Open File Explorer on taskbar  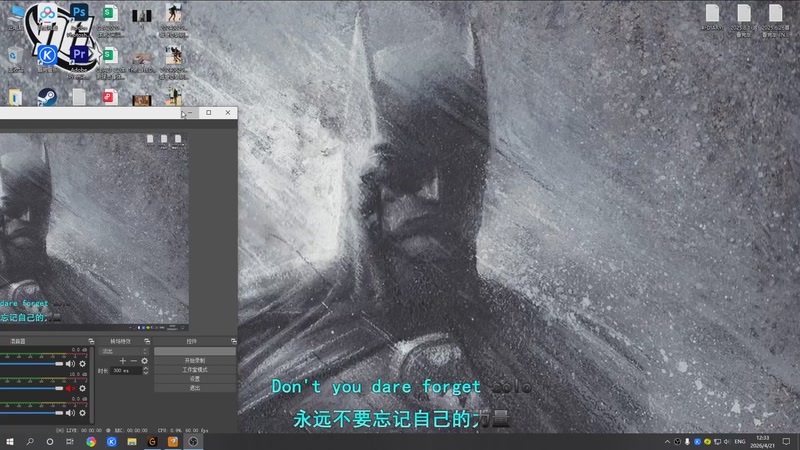tap(132, 442)
